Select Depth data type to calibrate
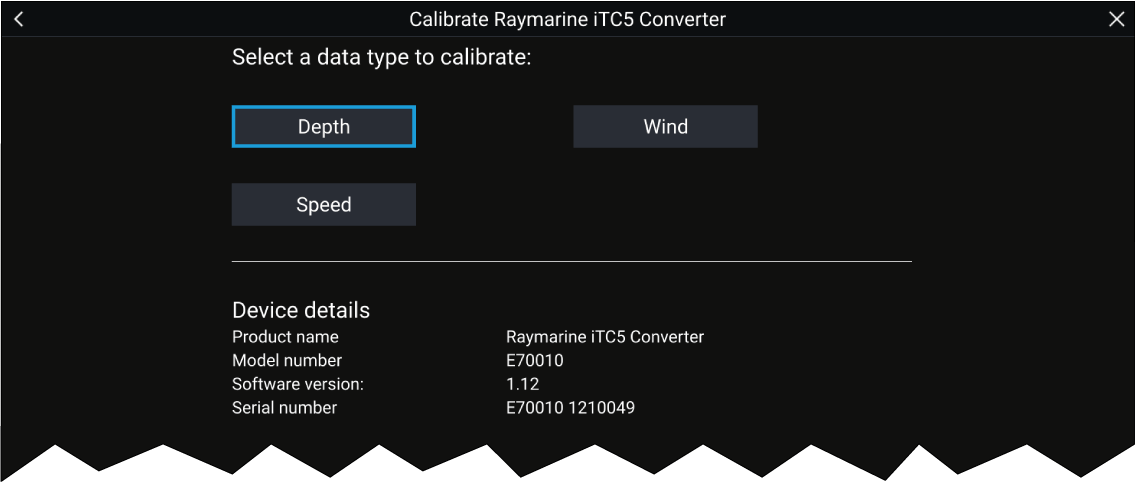1135x501 pixels. [x=324, y=127]
